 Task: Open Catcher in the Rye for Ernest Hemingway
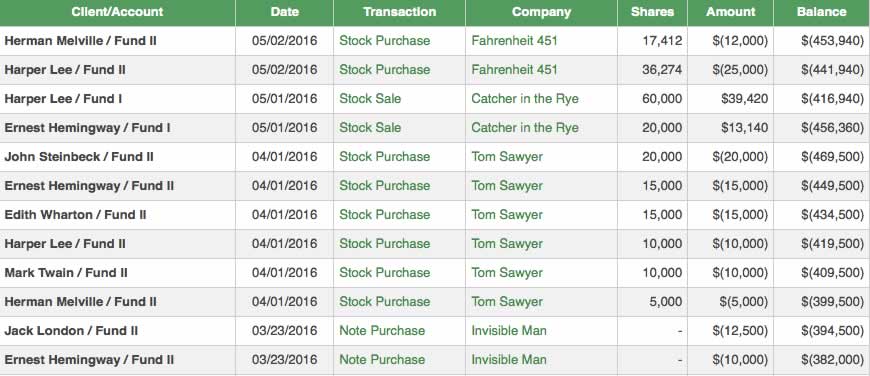(x=525, y=128)
